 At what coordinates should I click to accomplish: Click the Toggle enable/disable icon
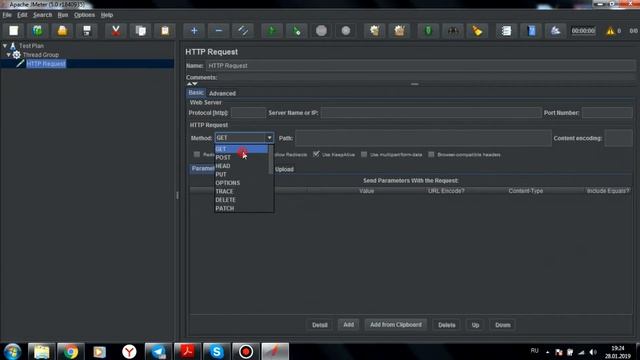[243, 31]
